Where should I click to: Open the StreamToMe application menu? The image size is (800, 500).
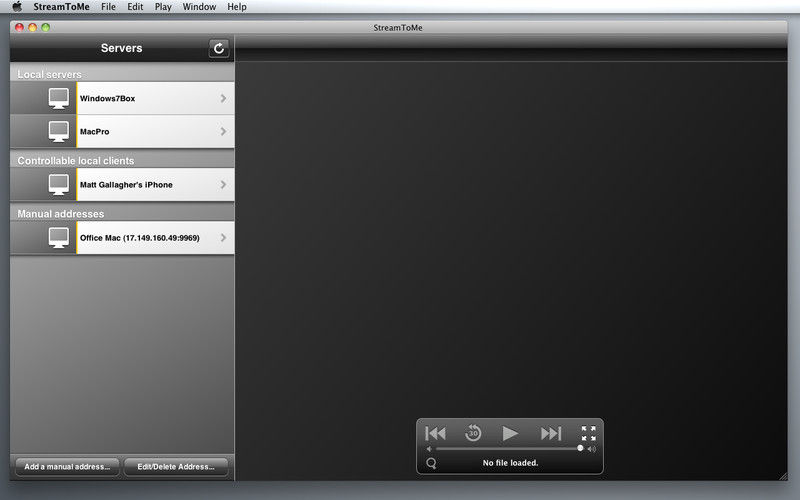coord(61,7)
